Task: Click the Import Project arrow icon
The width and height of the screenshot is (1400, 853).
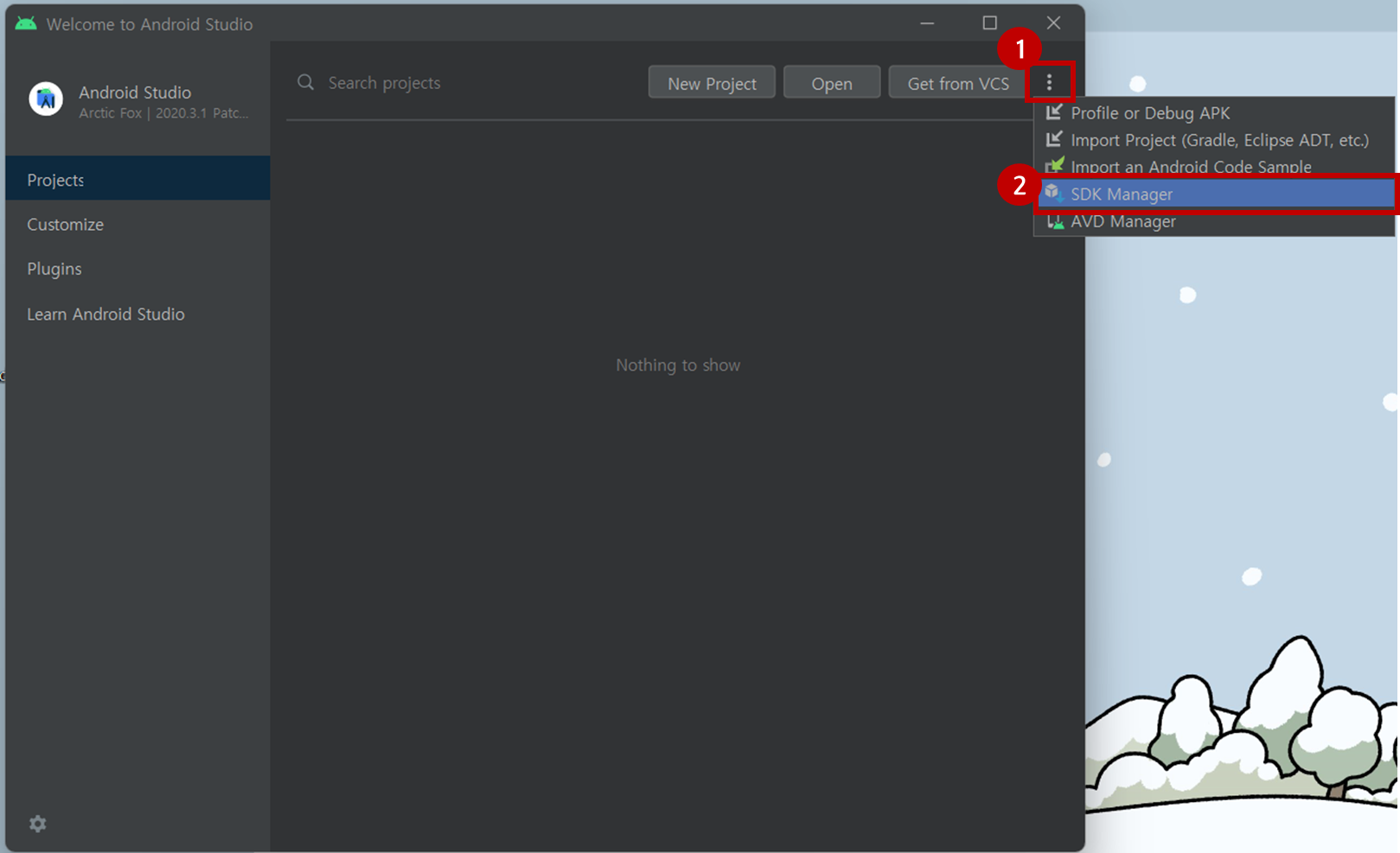Action: (x=1054, y=139)
